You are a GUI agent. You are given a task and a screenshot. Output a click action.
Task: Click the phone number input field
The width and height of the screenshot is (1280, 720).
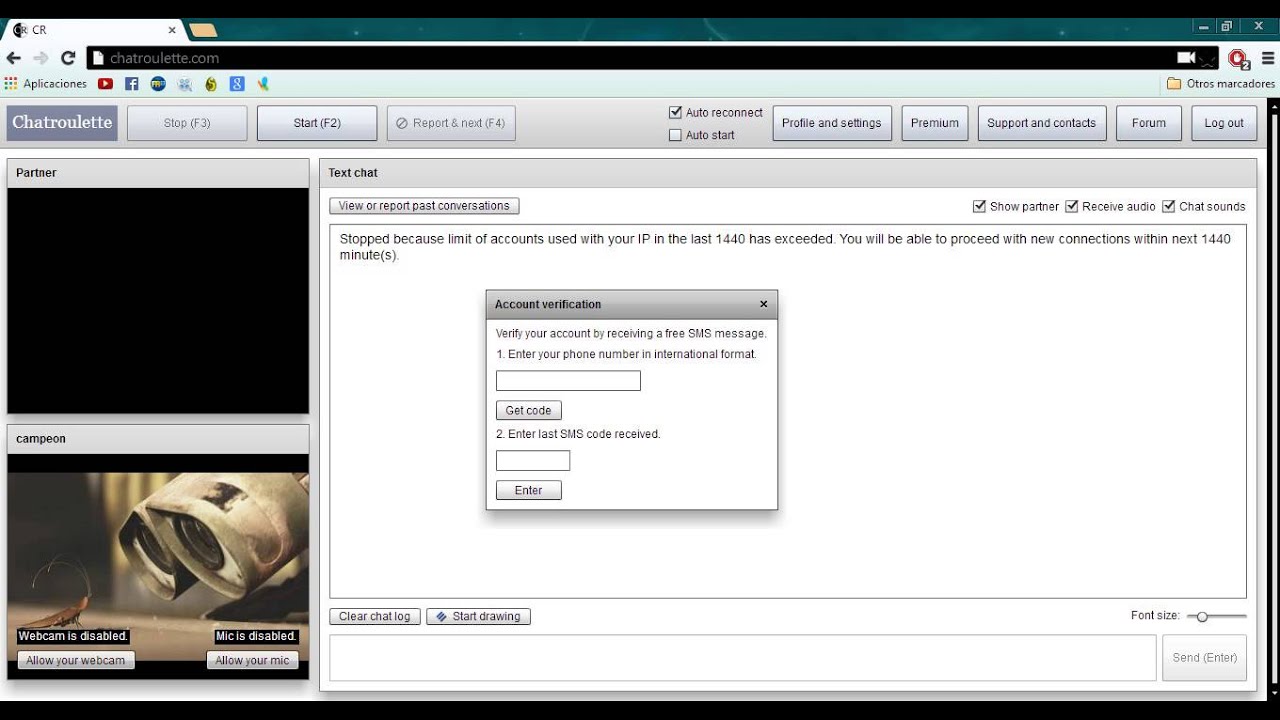tap(568, 381)
